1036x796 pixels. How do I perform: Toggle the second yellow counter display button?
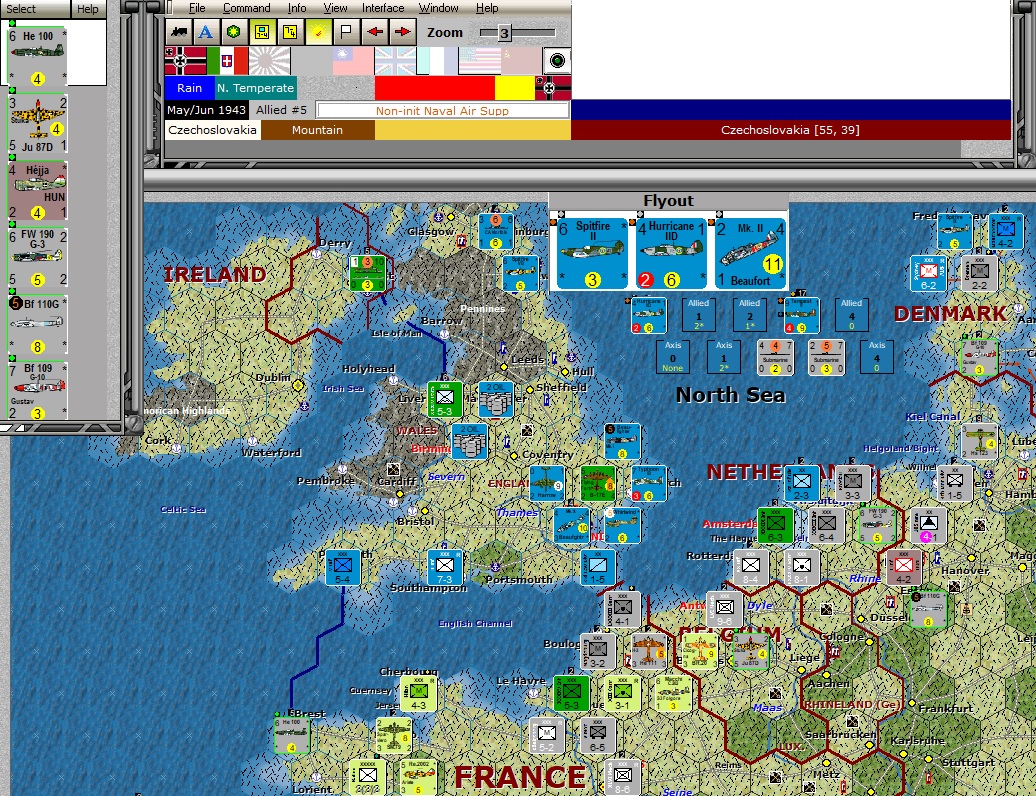289,31
